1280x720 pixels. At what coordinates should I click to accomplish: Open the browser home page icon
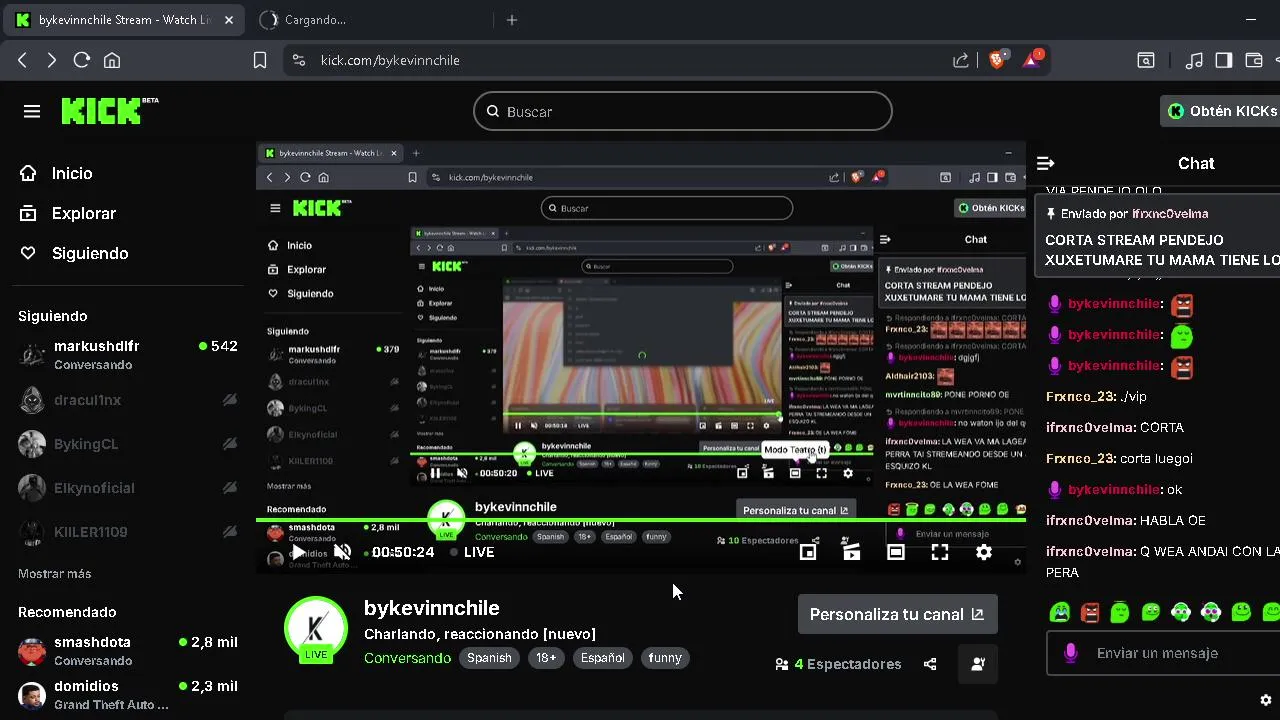(x=112, y=60)
